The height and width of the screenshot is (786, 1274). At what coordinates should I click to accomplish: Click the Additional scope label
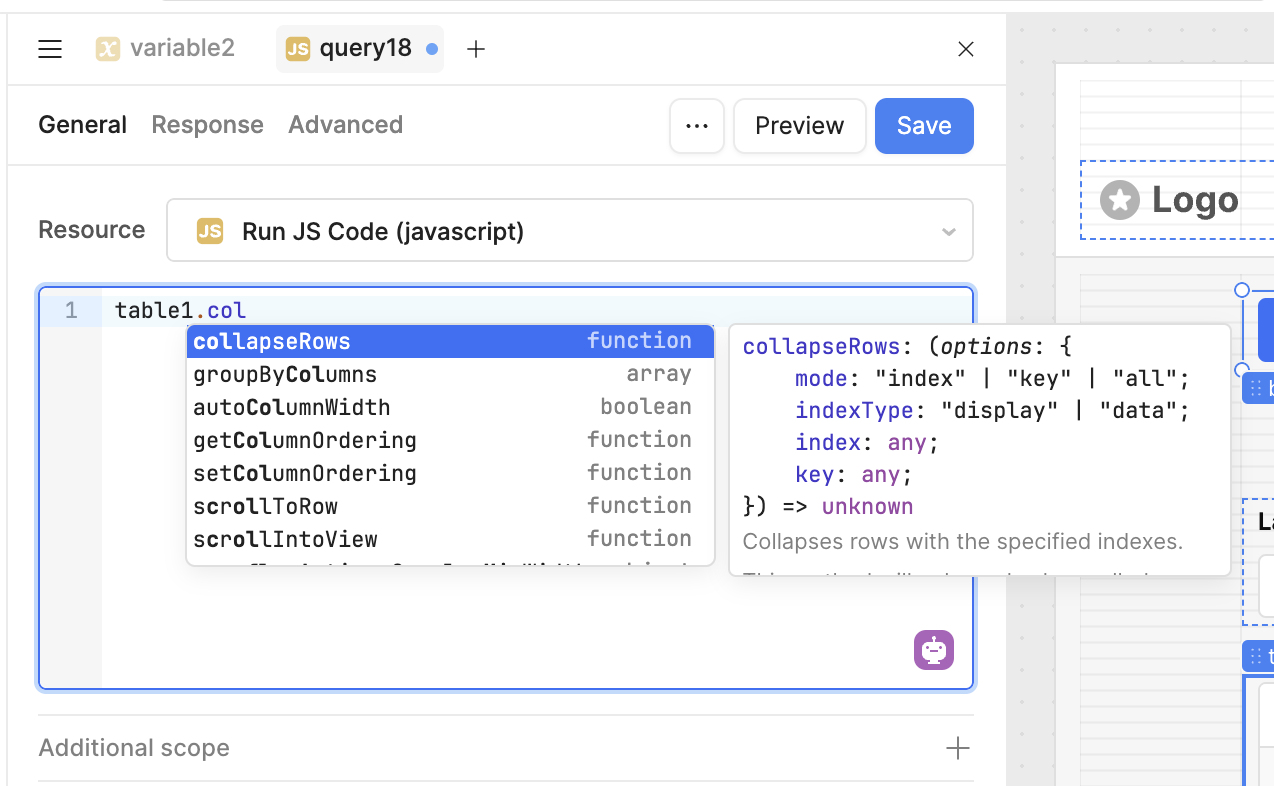pyautogui.click(x=134, y=748)
